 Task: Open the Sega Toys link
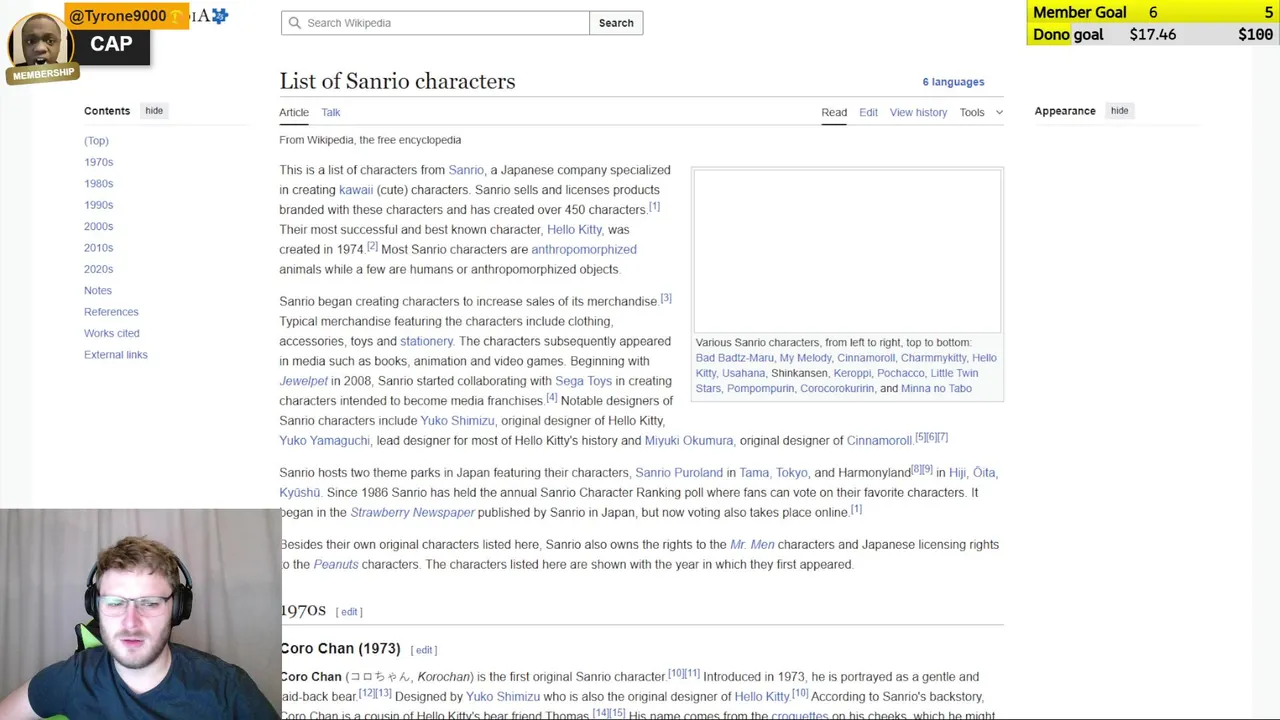coord(583,381)
